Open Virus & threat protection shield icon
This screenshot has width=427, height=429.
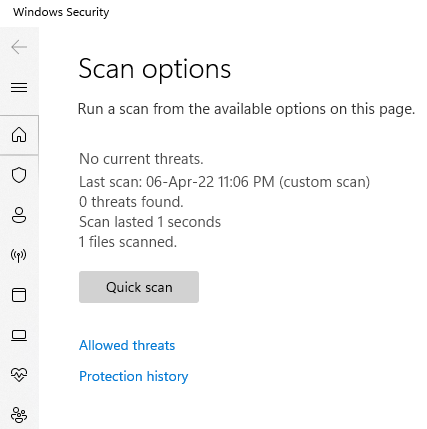point(19,175)
